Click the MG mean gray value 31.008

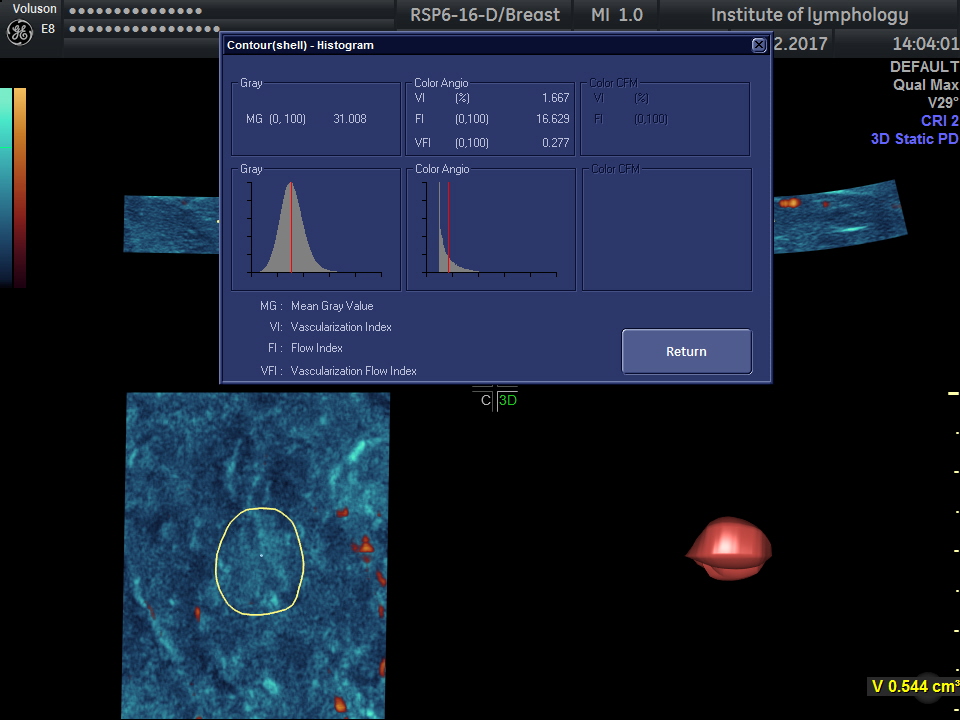tap(350, 119)
